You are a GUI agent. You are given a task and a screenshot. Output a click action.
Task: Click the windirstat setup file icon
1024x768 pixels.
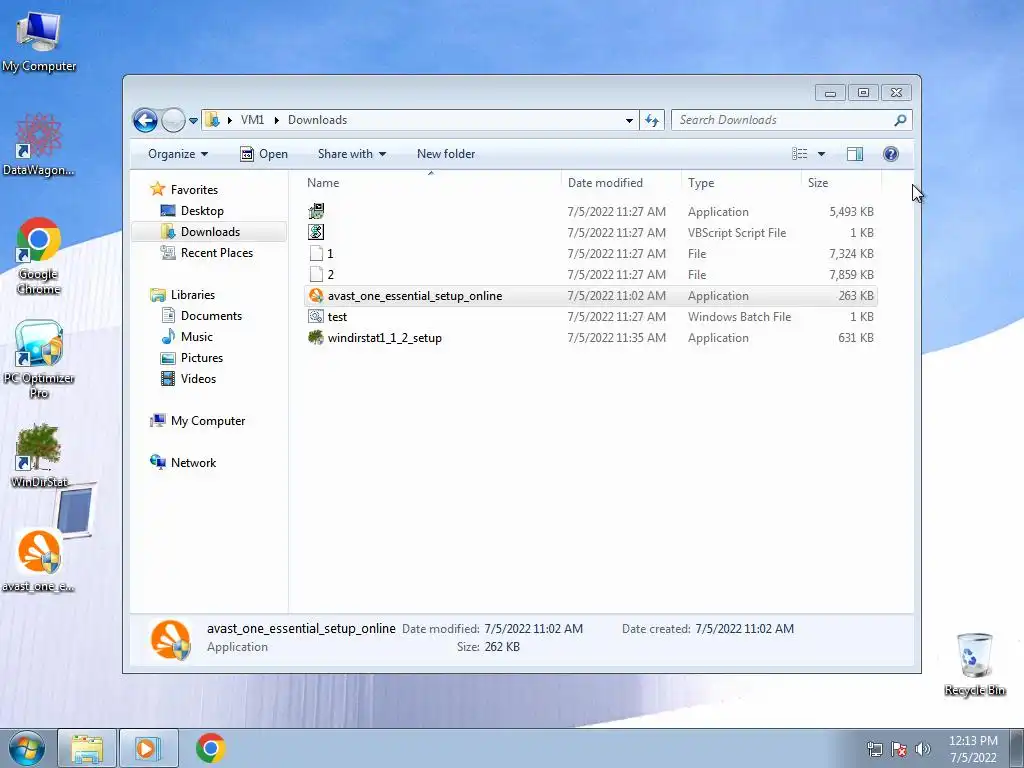click(316, 338)
